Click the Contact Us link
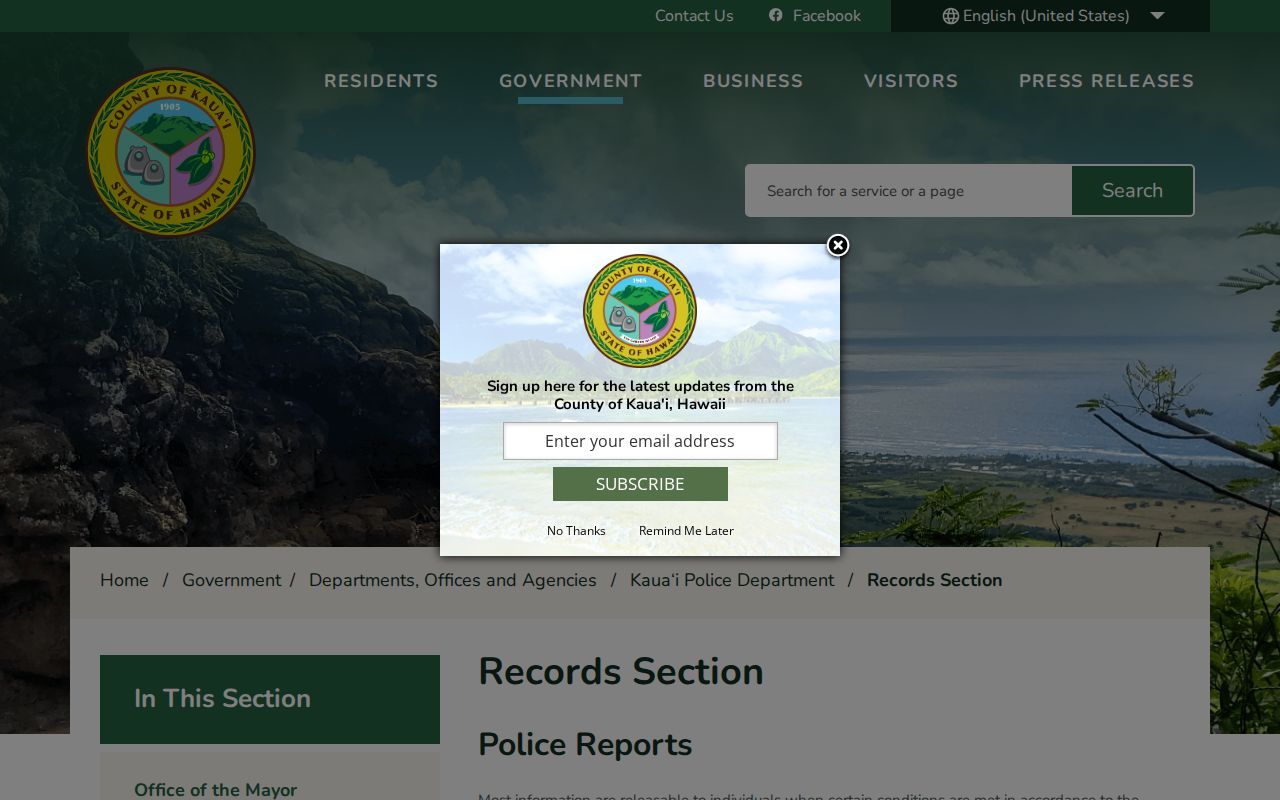The height and width of the screenshot is (800, 1280). pyautogui.click(x=694, y=16)
